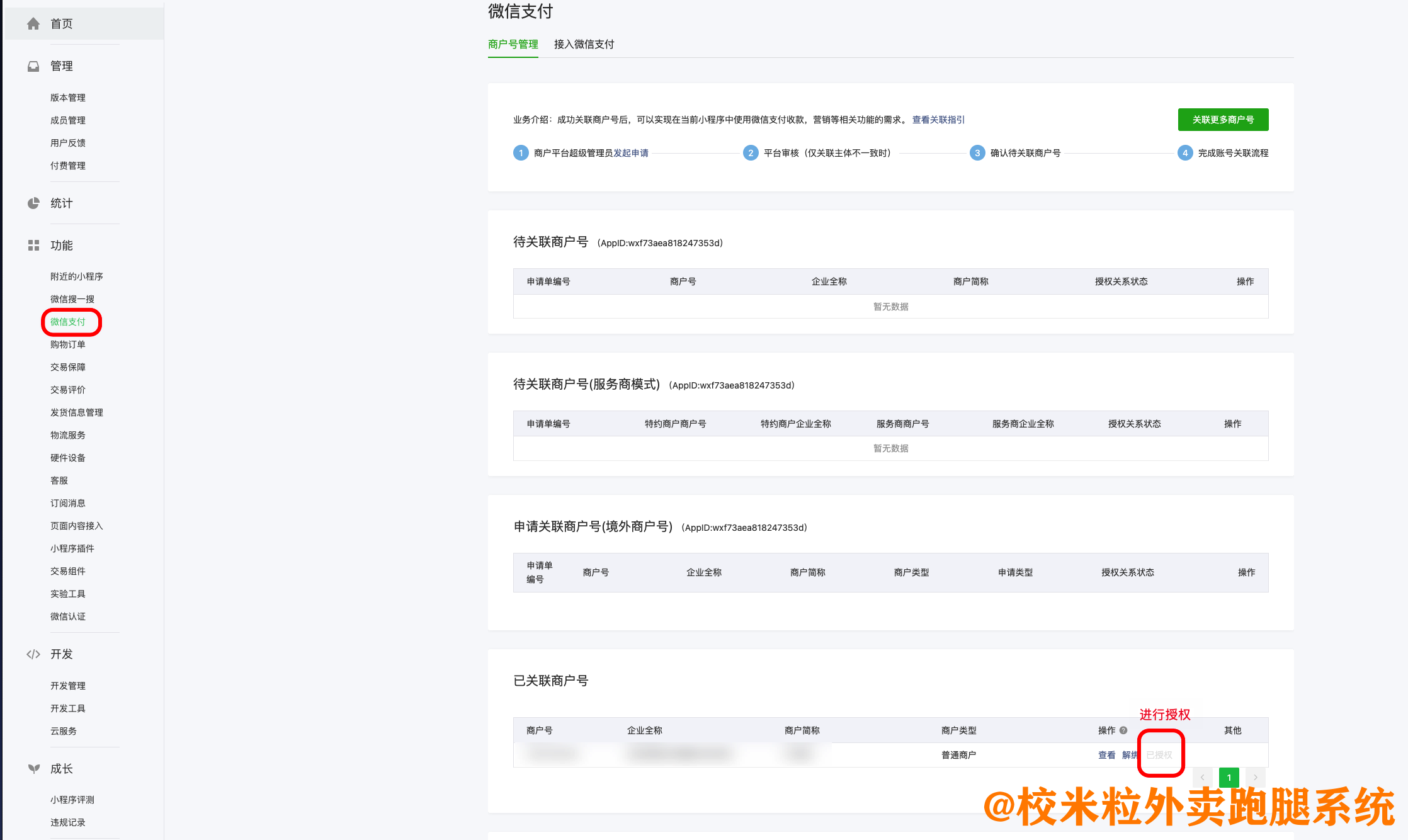Click 解绑 on the linked merchant row
Image resolution: width=1408 pixels, height=840 pixels.
click(1130, 754)
